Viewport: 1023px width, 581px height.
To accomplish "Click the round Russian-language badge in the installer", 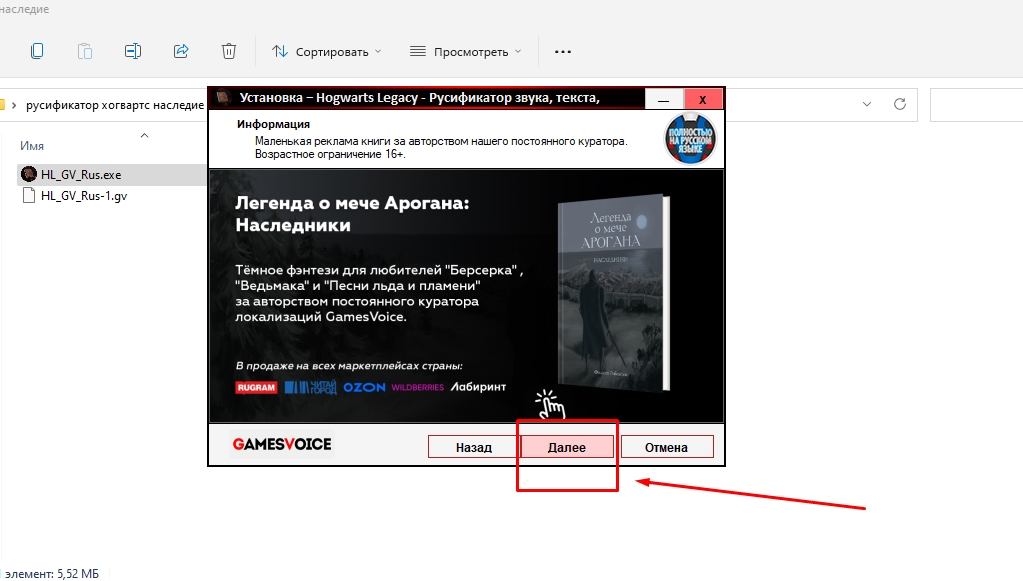I will point(690,138).
